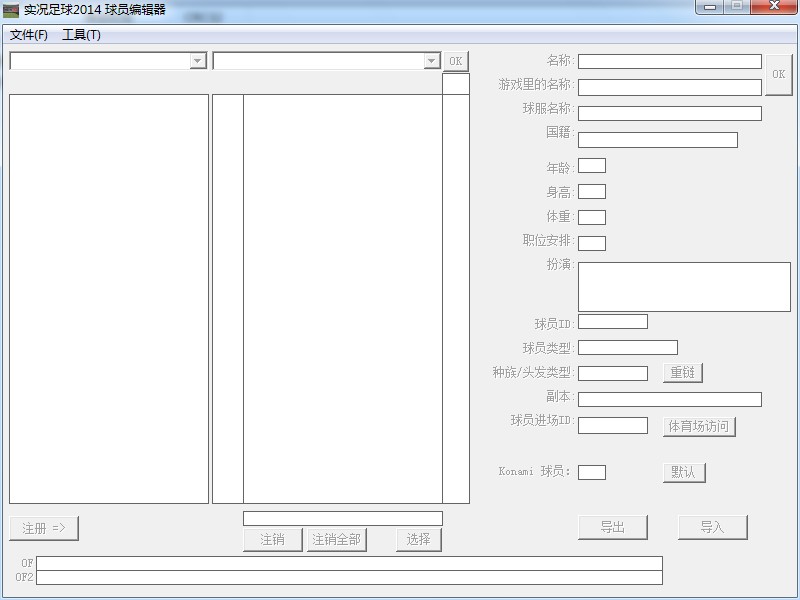Click the small OK button beside the dropdowns

[456, 61]
